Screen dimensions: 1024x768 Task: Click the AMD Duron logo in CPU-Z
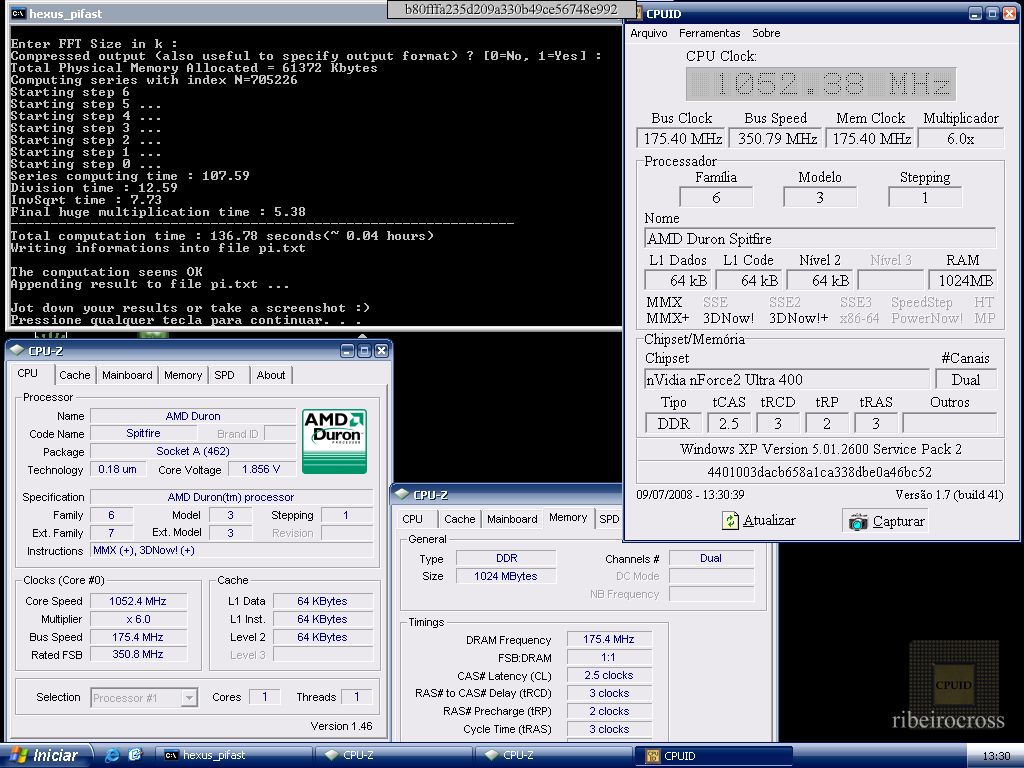click(334, 441)
